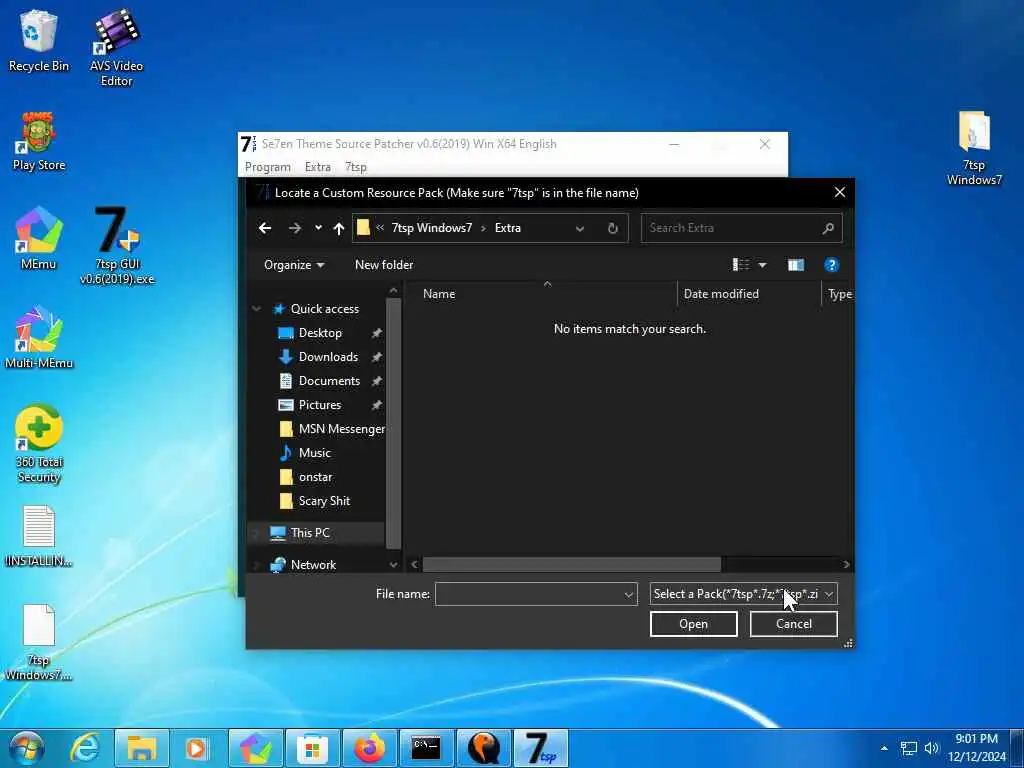The image size is (1024, 768).
Task: Select 7tsp GUI v0.6(2019).exe desktop icon
Action: (x=117, y=245)
